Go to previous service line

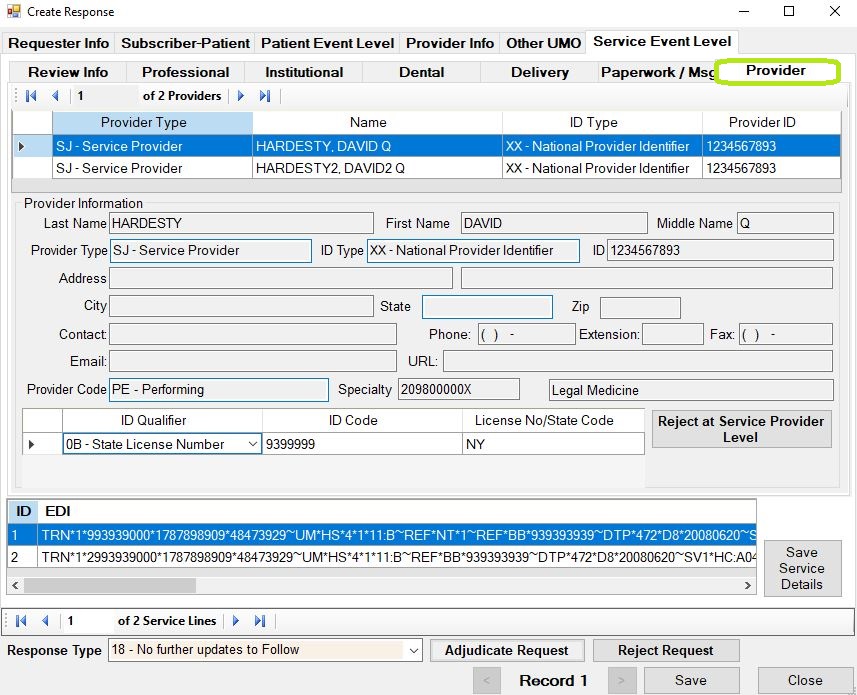tap(45, 621)
